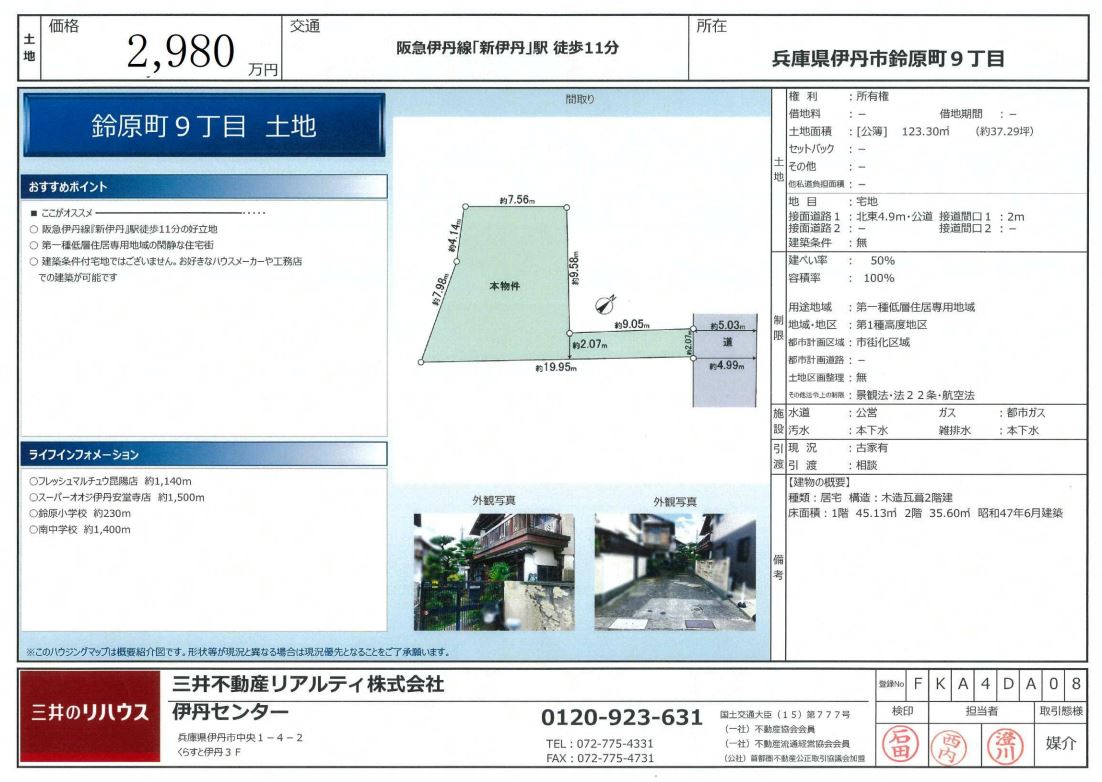Click the 土地 label box beside the price
Image resolution: width=1102 pixels, height=782 pixels.
coord(29,48)
